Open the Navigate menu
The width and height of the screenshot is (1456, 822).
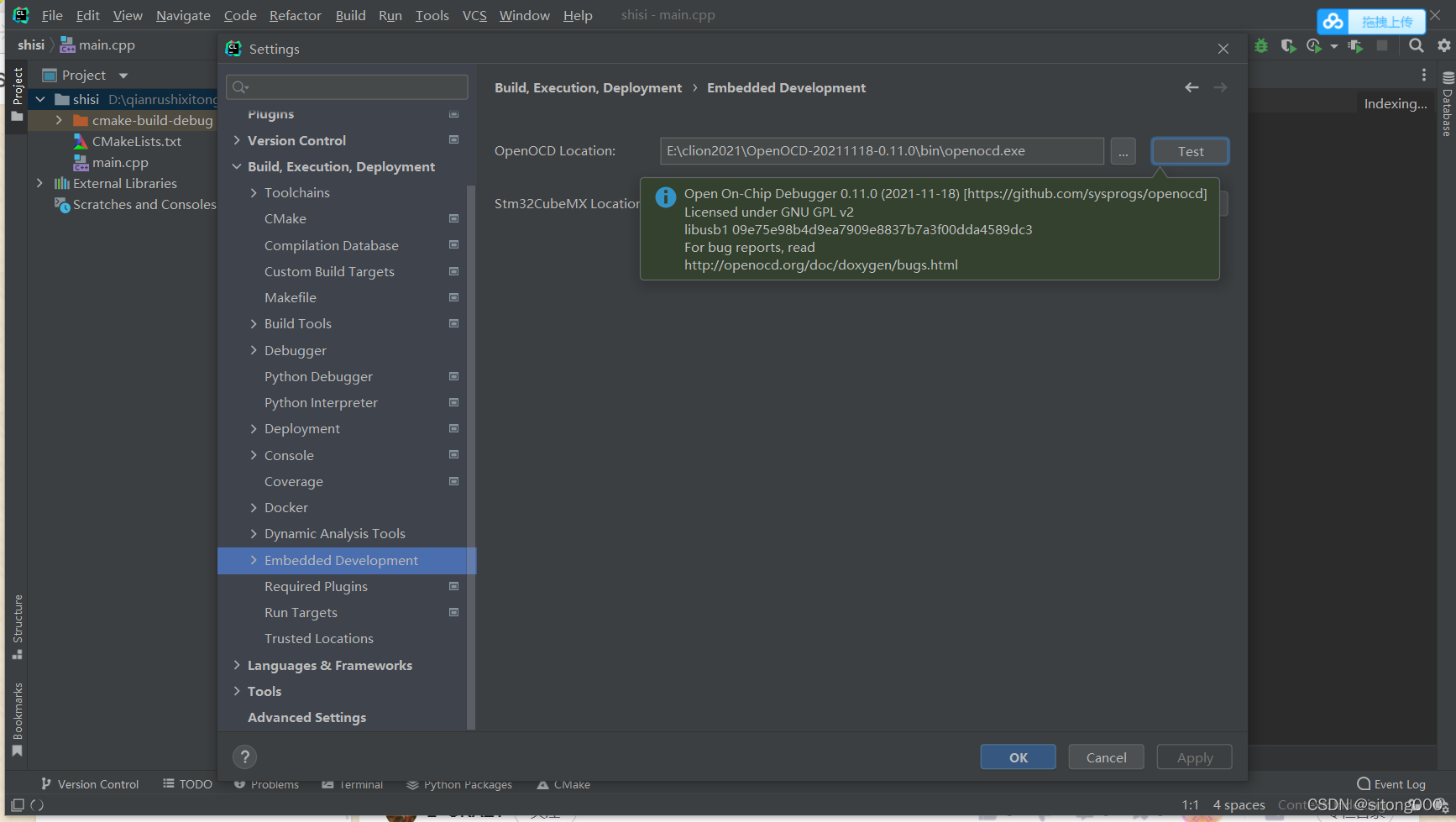183,15
